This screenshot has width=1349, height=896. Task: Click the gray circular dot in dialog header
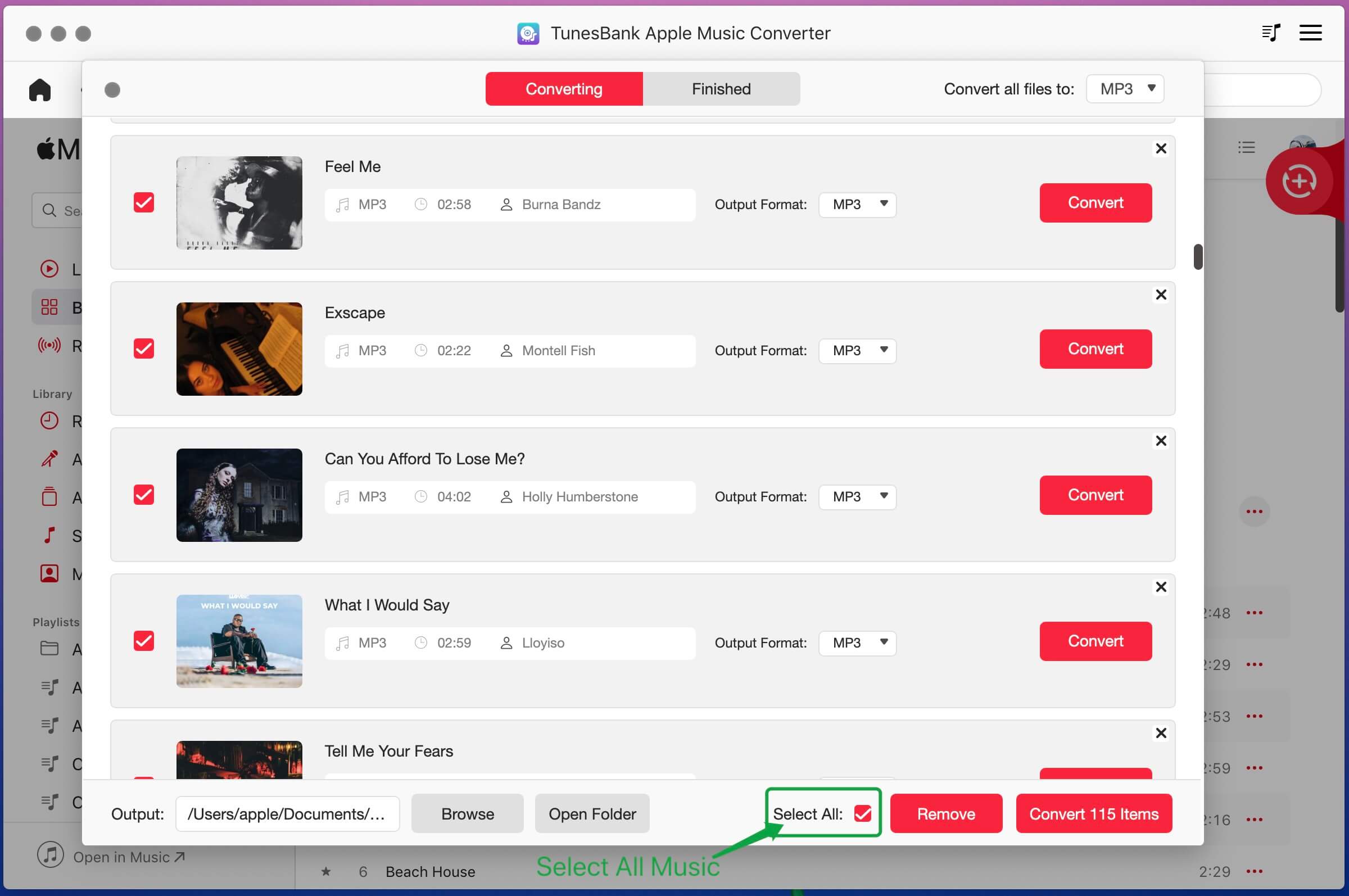[112, 90]
